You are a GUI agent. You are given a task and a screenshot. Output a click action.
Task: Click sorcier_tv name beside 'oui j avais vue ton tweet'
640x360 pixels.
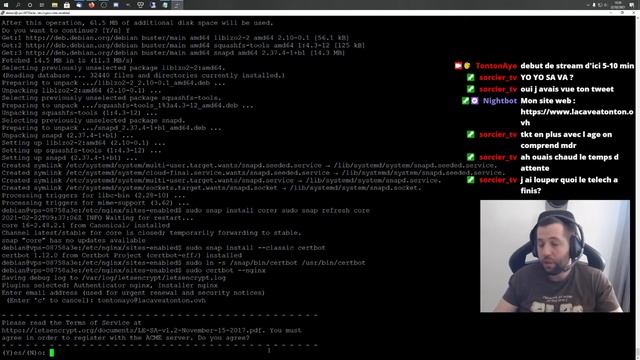[x=498, y=89]
